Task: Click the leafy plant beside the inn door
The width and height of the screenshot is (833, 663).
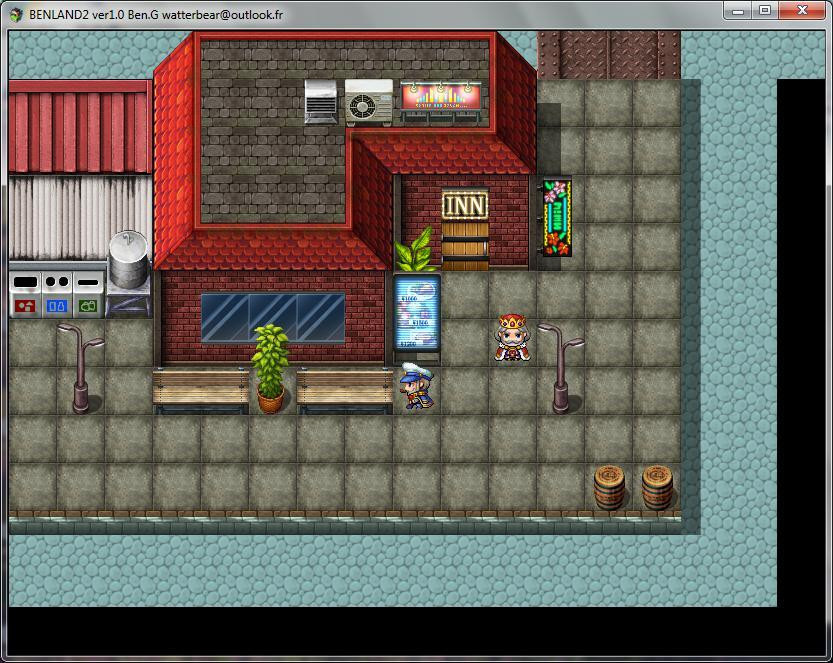Action: pos(415,250)
